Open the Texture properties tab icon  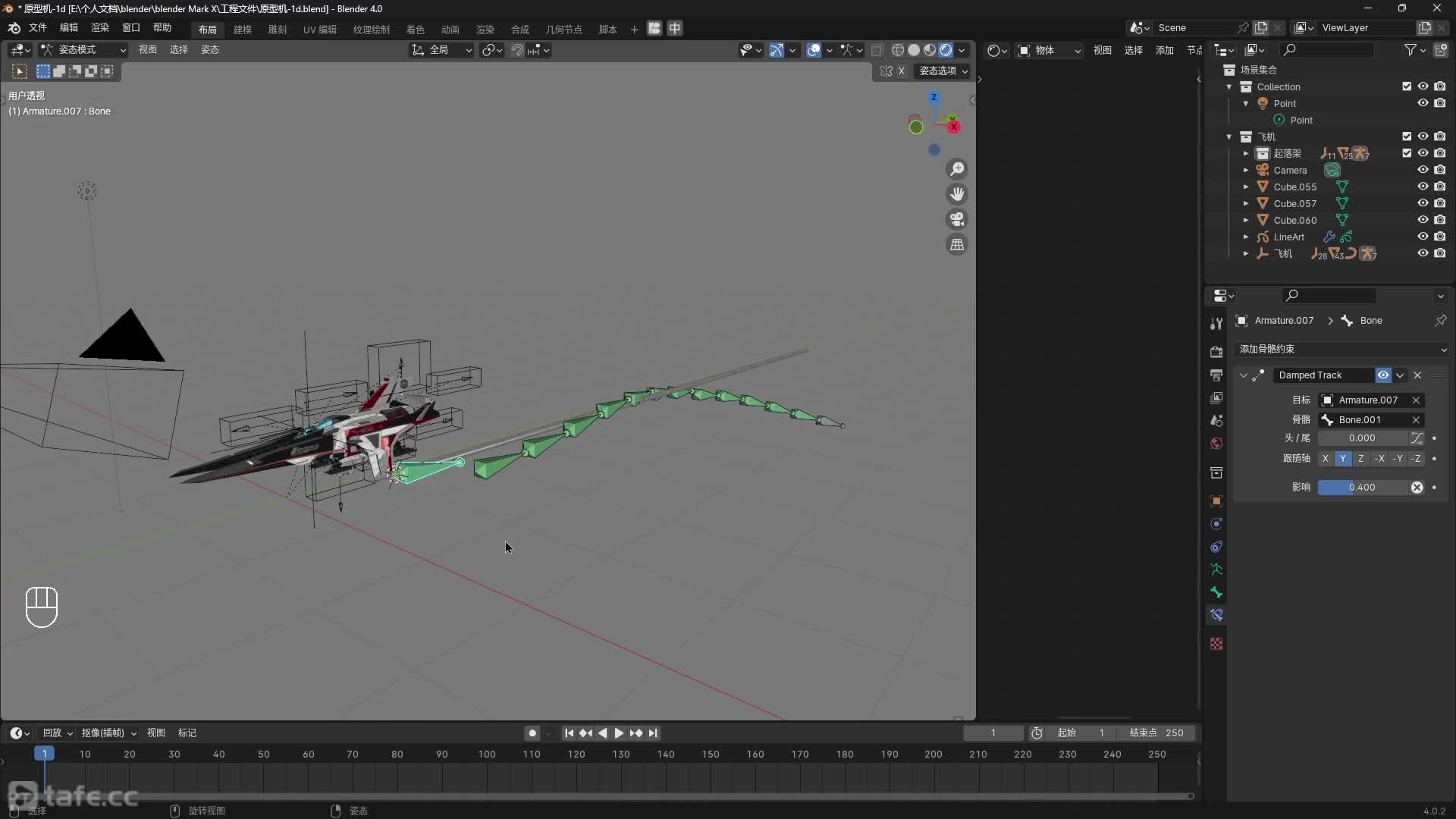click(1216, 644)
